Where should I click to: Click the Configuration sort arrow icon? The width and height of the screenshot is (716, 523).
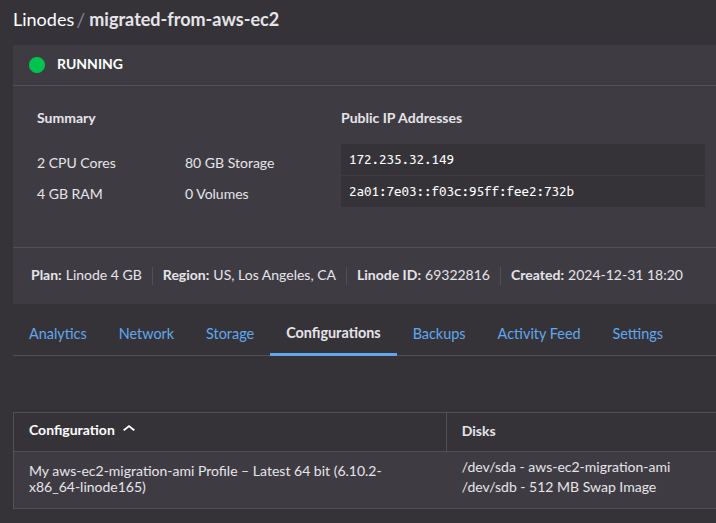pyautogui.click(x=129, y=428)
